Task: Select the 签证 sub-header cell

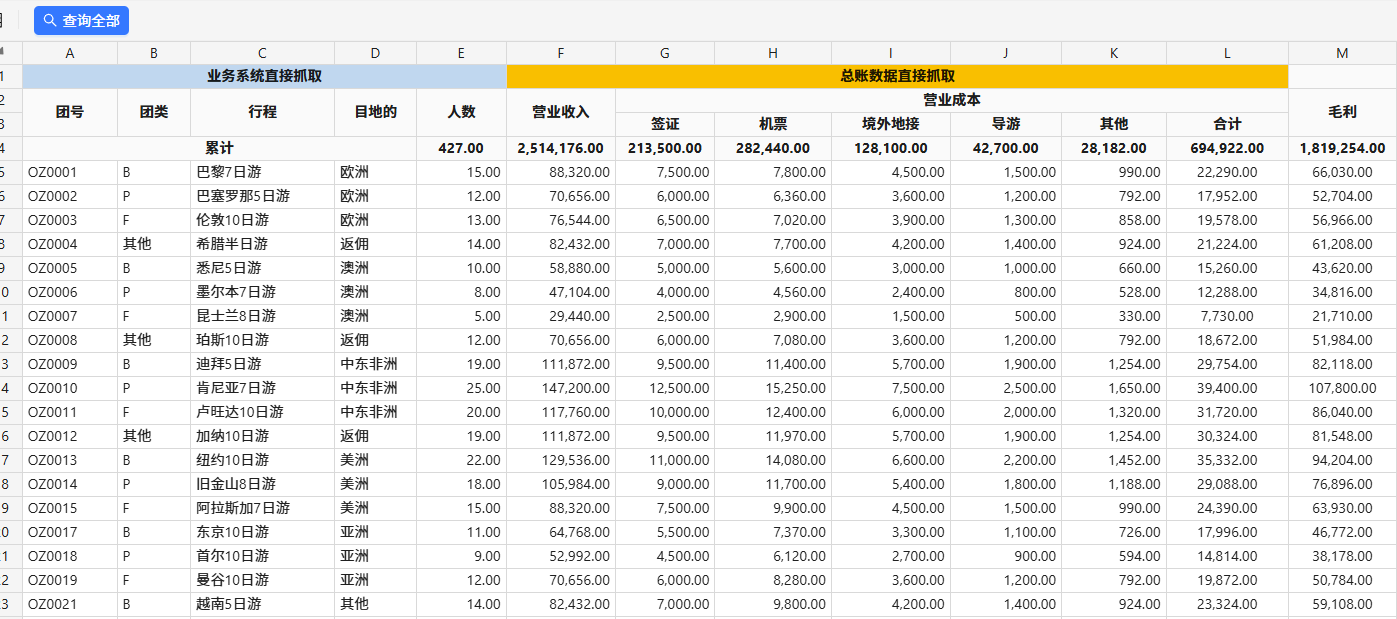Action: [x=665, y=124]
